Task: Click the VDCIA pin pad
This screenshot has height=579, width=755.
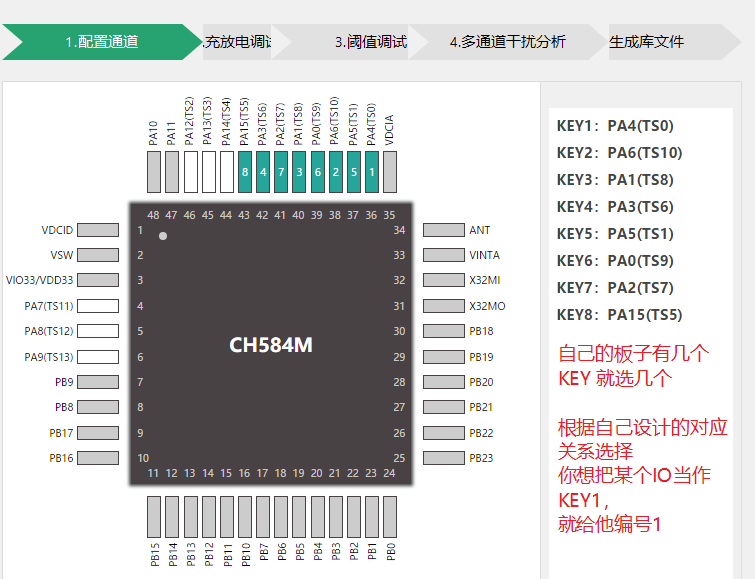Action: tap(390, 172)
